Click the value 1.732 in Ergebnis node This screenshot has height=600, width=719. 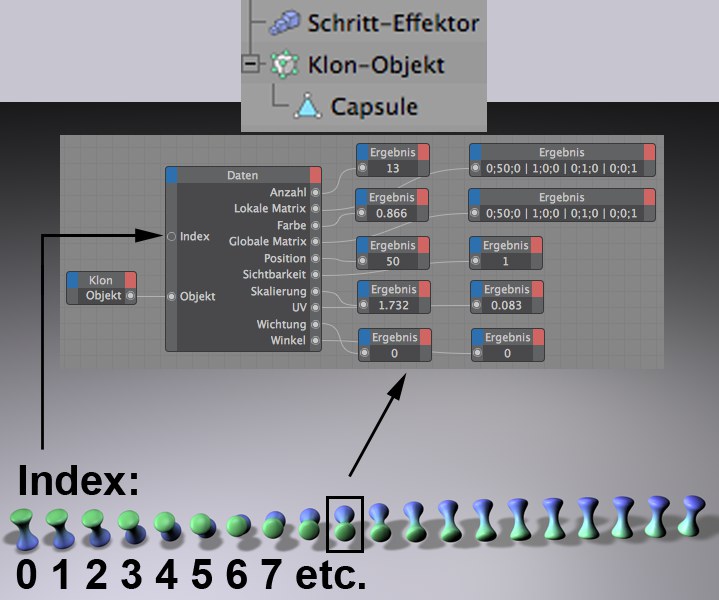coord(393,306)
